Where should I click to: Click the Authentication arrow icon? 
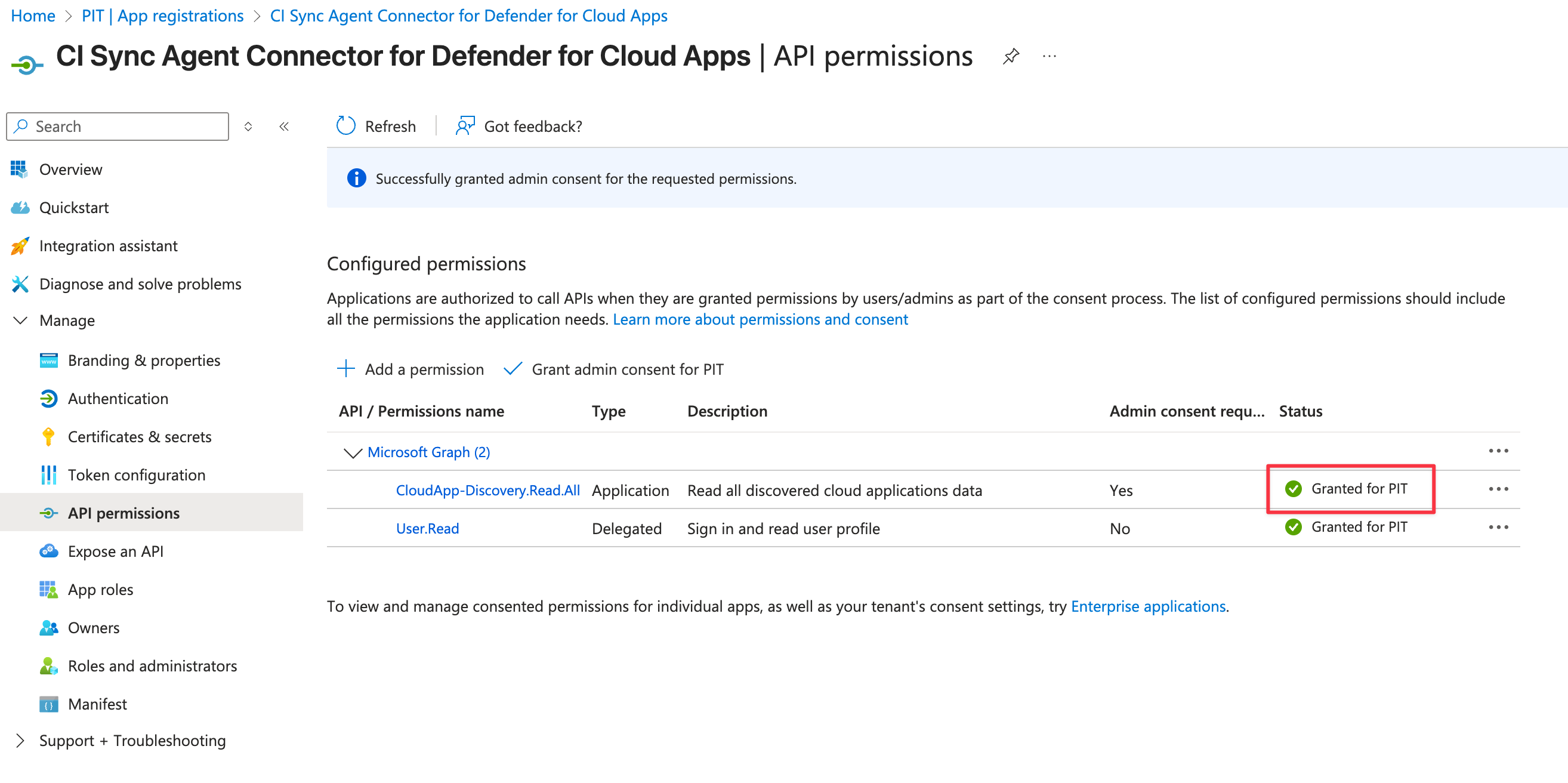point(49,399)
